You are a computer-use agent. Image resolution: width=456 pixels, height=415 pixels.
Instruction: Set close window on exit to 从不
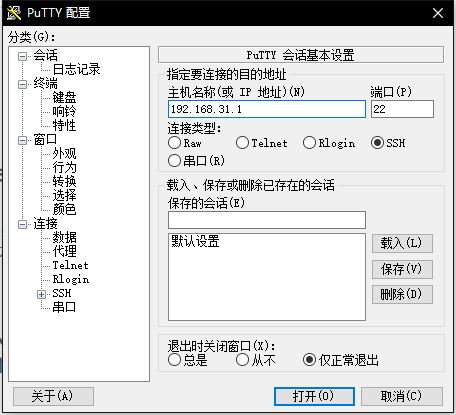242,360
